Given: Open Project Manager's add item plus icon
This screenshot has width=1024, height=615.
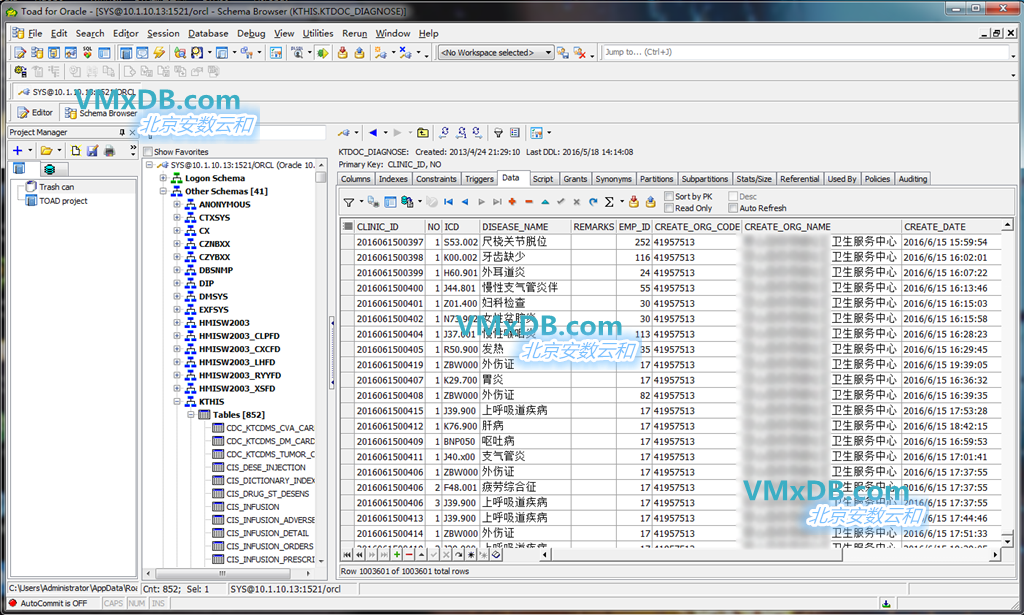Looking at the screenshot, I should point(18,151).
